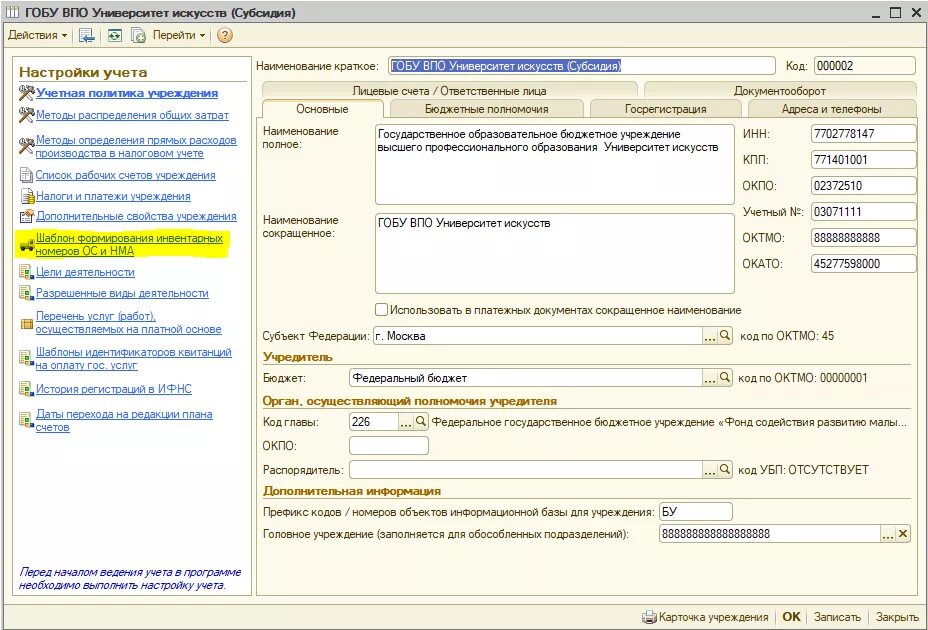Open the Цели деятельности link
Viewport: 928px width, 630px height.
(85, 272)
